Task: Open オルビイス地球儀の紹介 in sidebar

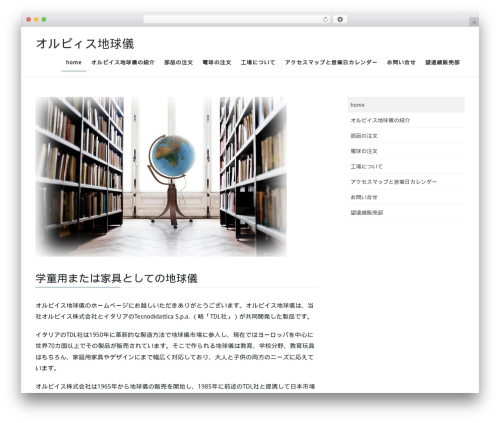Action: tap(406, 120)
